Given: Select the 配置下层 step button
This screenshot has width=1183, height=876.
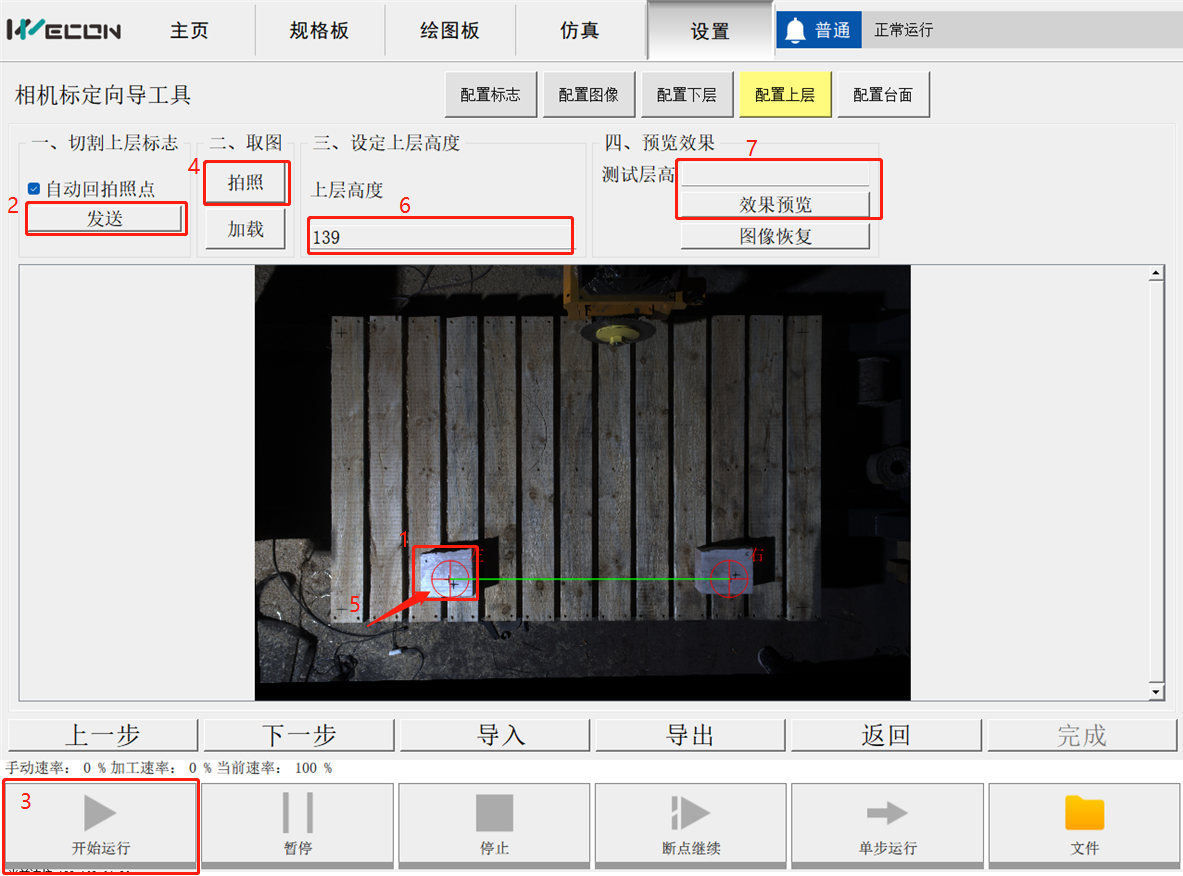Looking at the screenshot, I should coord(686,95).
